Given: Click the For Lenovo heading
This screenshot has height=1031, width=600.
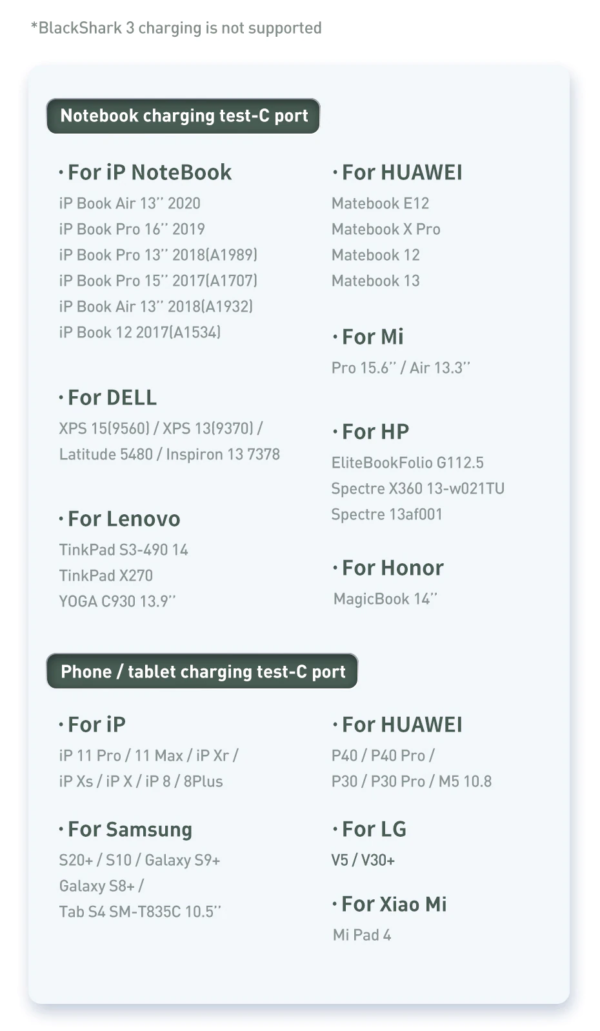Looking at the screenshot, I should tap(120, 519).
